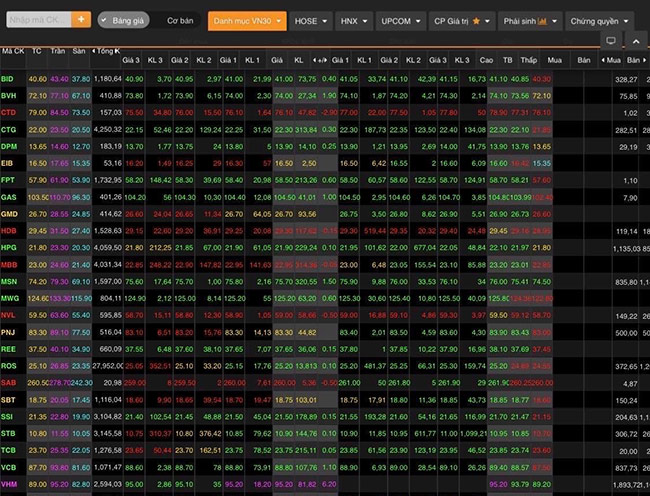Select the BID ticker row
The height and width of the screenshot is (496, 650).
coord(325,79)
